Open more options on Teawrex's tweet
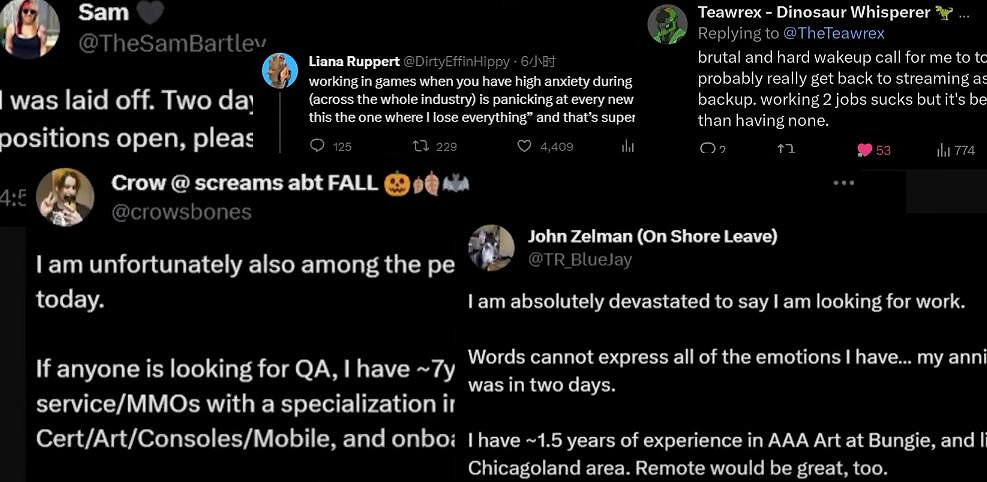 pos(964,14)
